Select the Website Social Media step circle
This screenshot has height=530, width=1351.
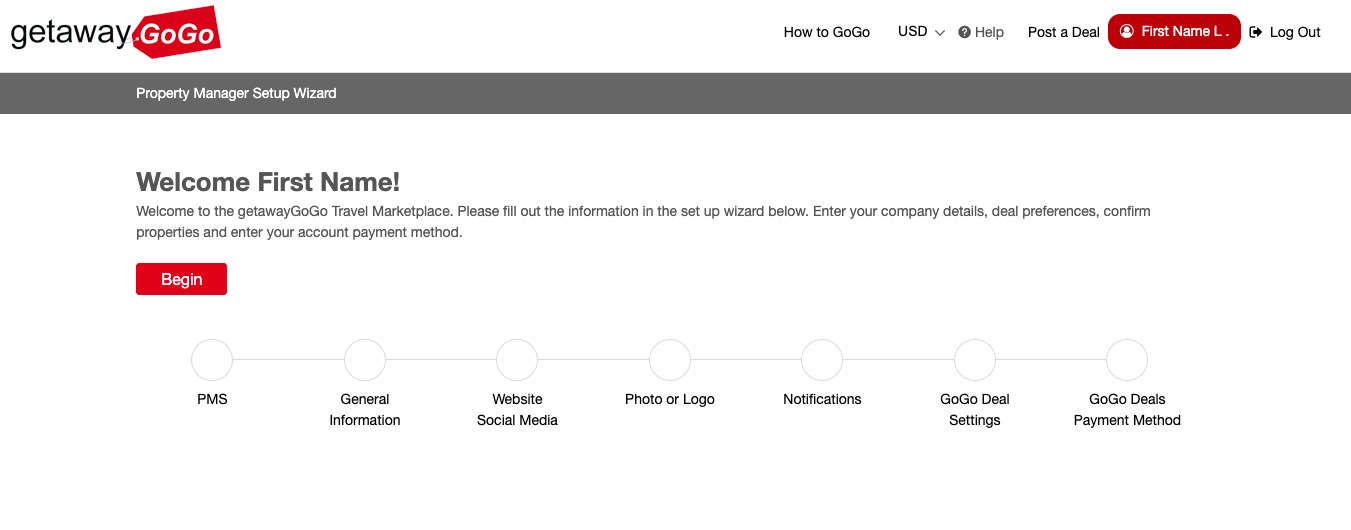(x=517, y=360)
